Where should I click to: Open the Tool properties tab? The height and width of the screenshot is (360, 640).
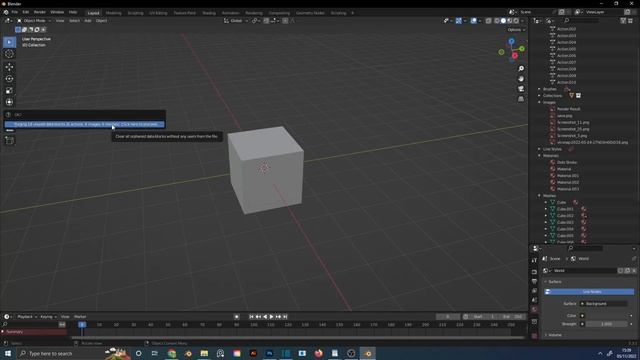534,260
